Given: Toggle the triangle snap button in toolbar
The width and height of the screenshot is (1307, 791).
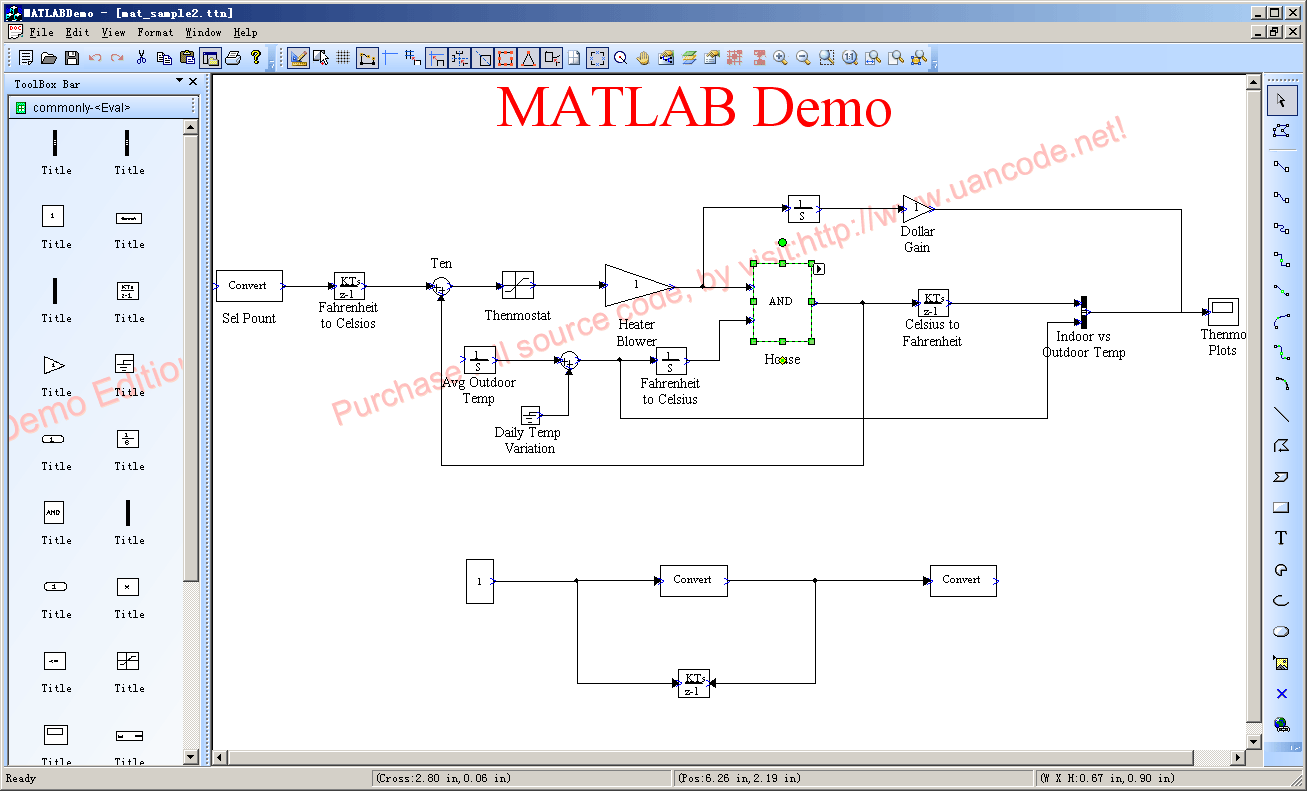Looking at the screenshot, I should tap(528, 58).
